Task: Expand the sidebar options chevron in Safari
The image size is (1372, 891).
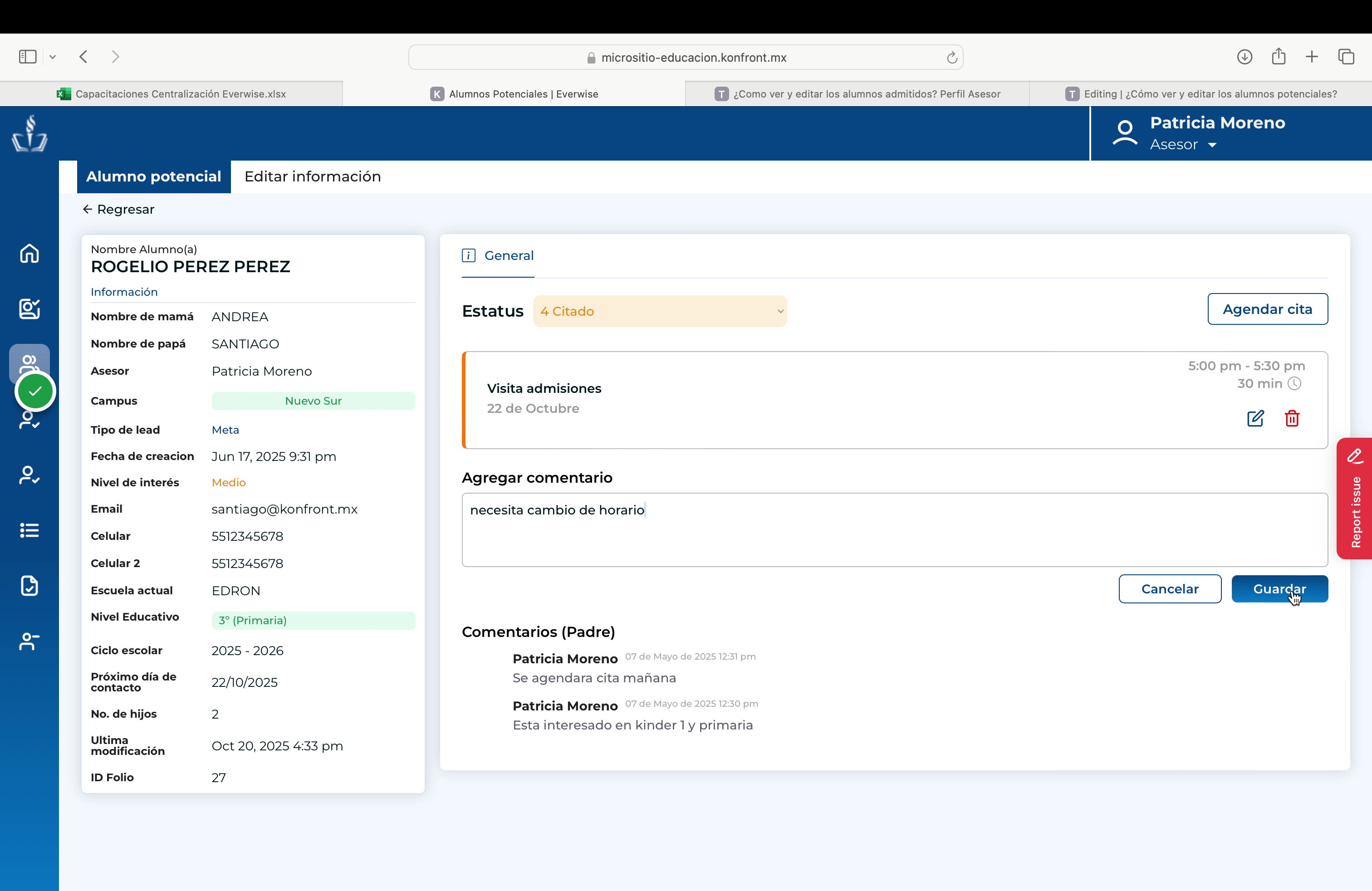Action: pos(53,56)
